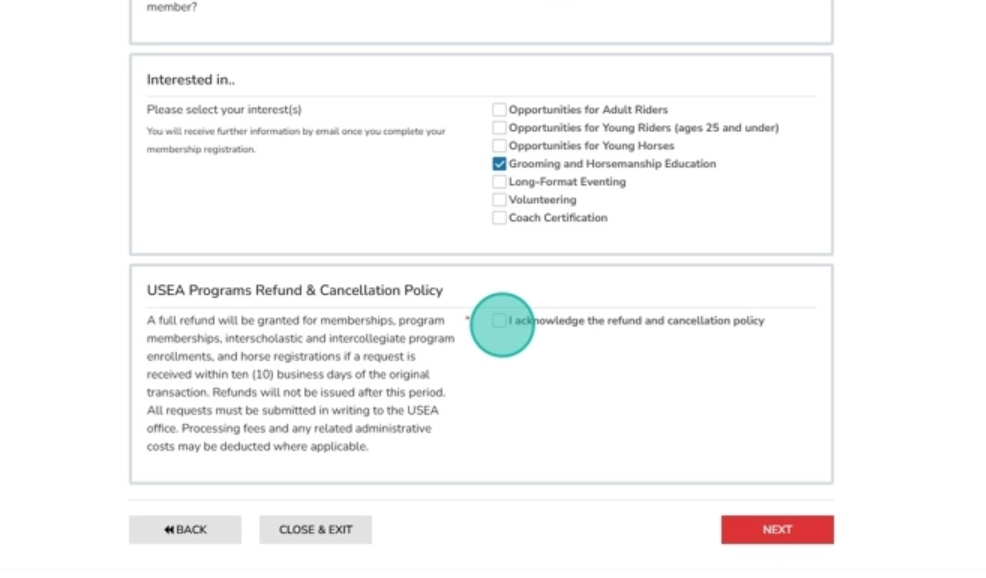Click the 'Volunteering' label text
Viewport: 986px width, 578px height.
[x=542, y=200]
